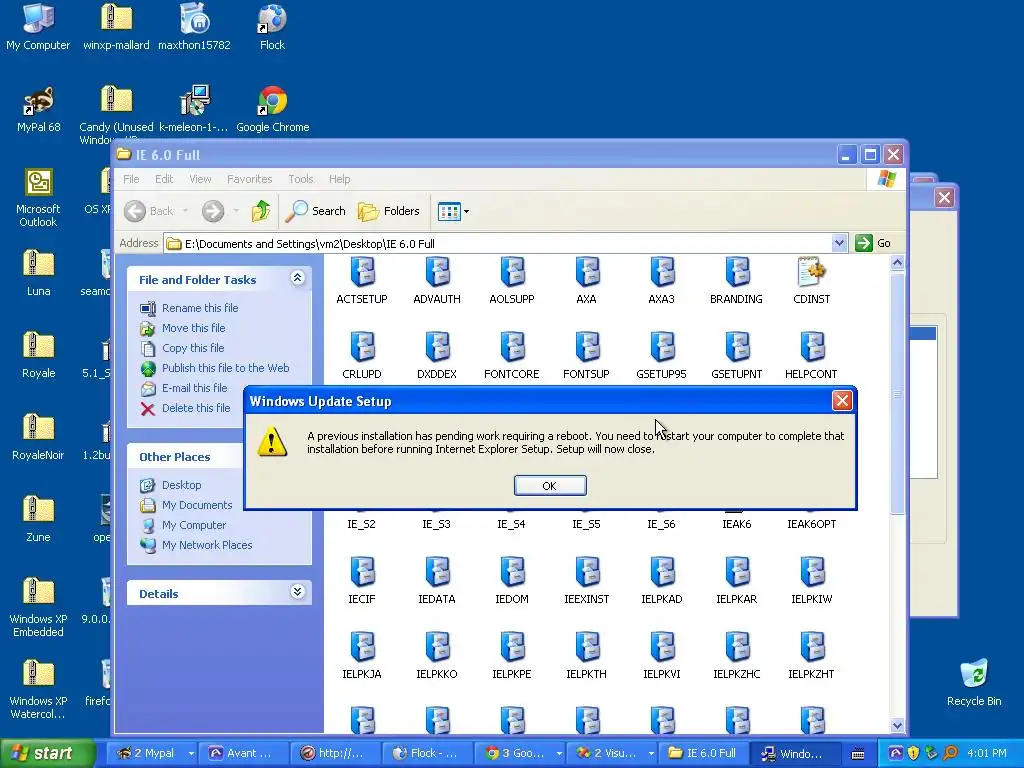The width and height of the screenshot is (1024, 768).
Task: Collapse the File and Folder Tasks panel
Action: 297,278
